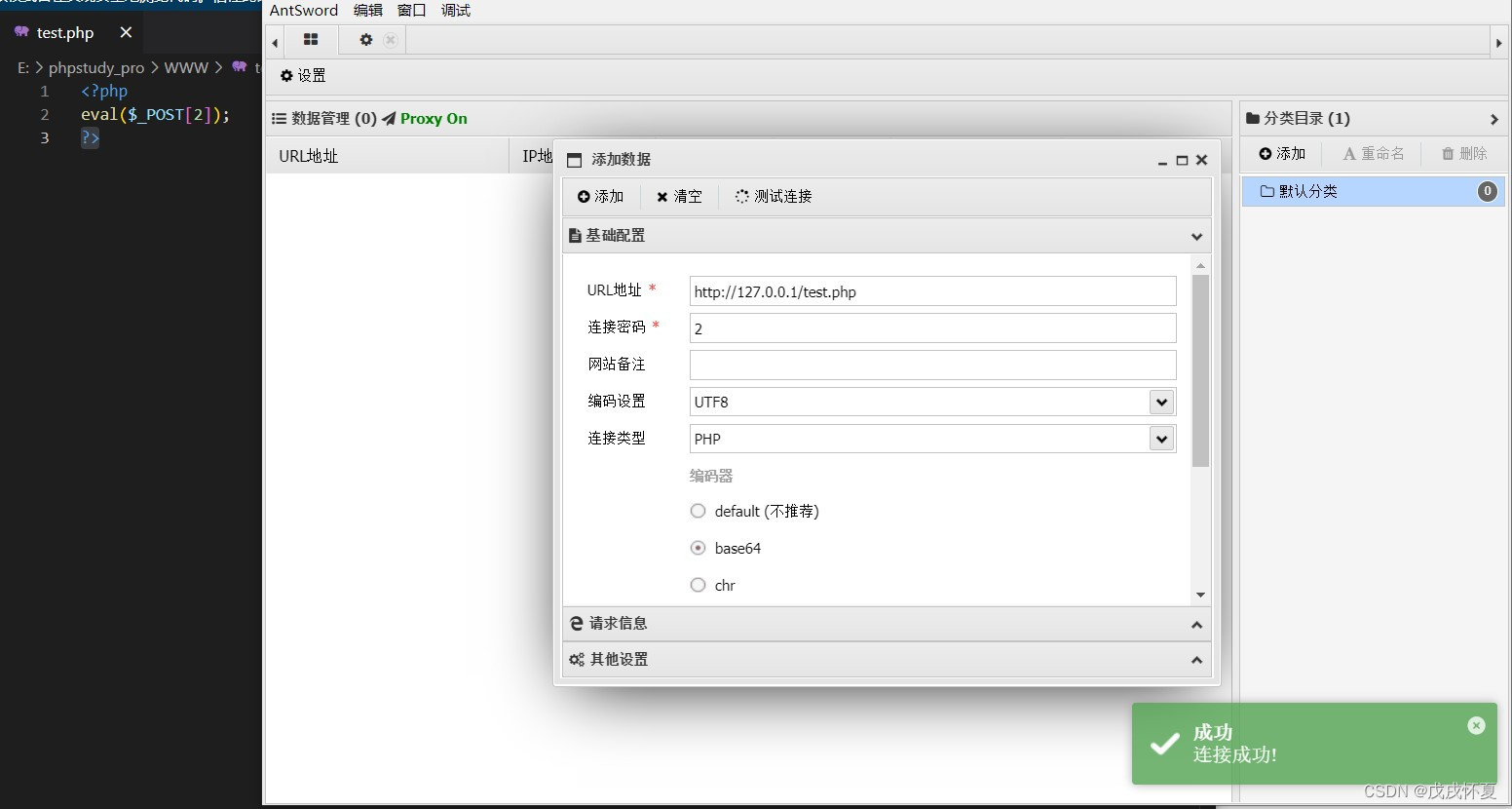This screenshot has height=809, width=1512.
Task: Click the 测试连接 test connection button
Action: [x=774, y=197]
